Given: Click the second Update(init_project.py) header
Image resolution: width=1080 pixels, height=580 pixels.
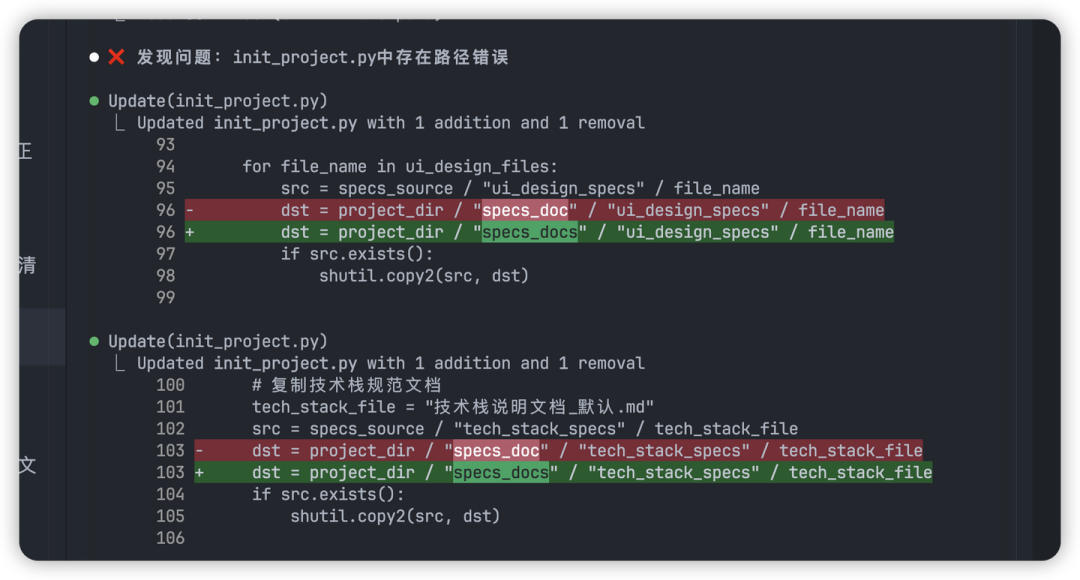Looking at the screenshot, I should click(218, 341).
